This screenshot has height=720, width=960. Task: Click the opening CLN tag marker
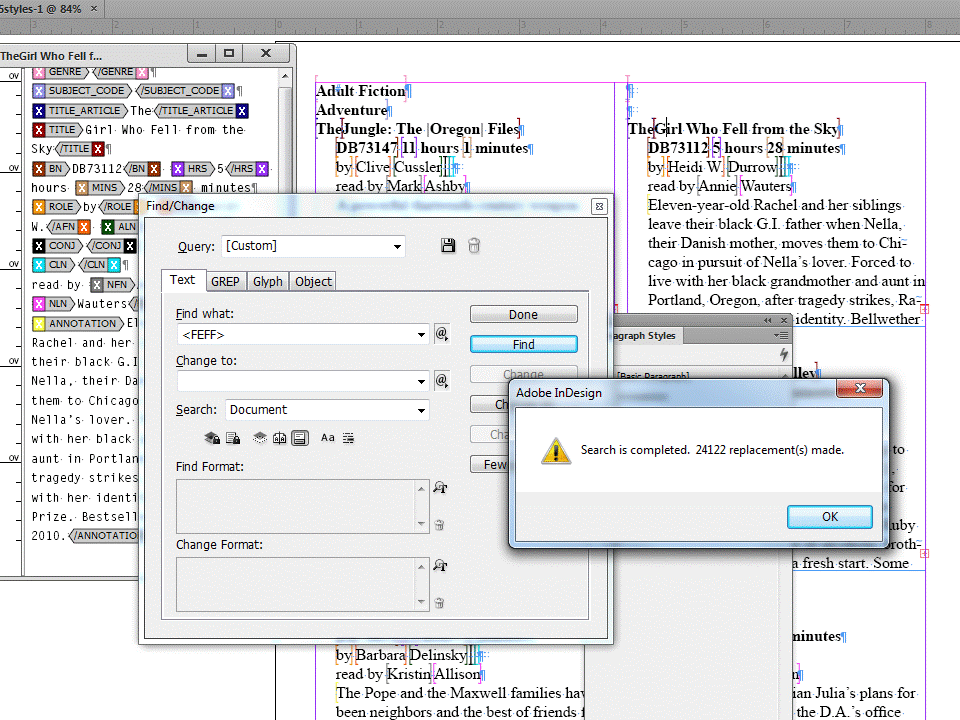pyautogui.click(x=54, y=264)
